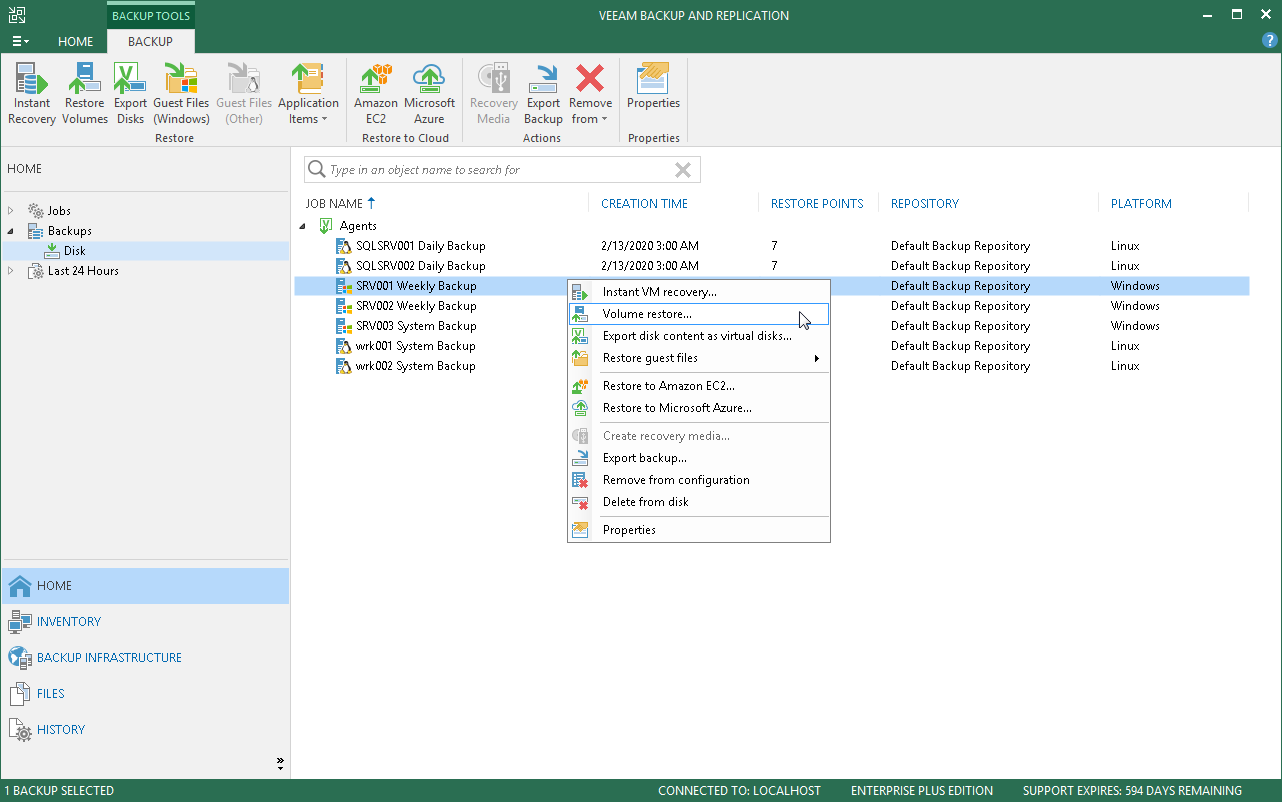Switch to the HOME ribbon tab
This screenshot has width=1282, height=802.
75,42
